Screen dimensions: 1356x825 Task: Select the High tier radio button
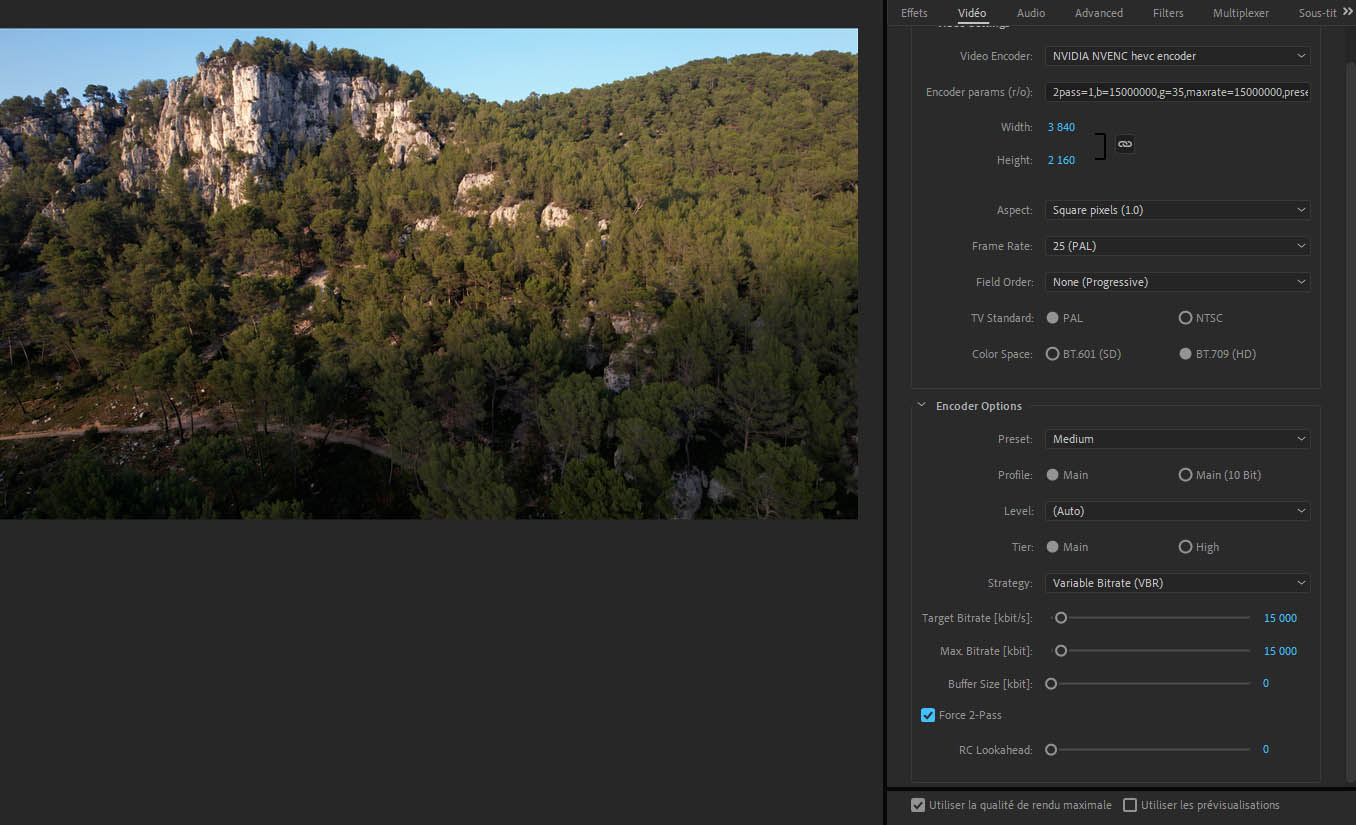1186,547
